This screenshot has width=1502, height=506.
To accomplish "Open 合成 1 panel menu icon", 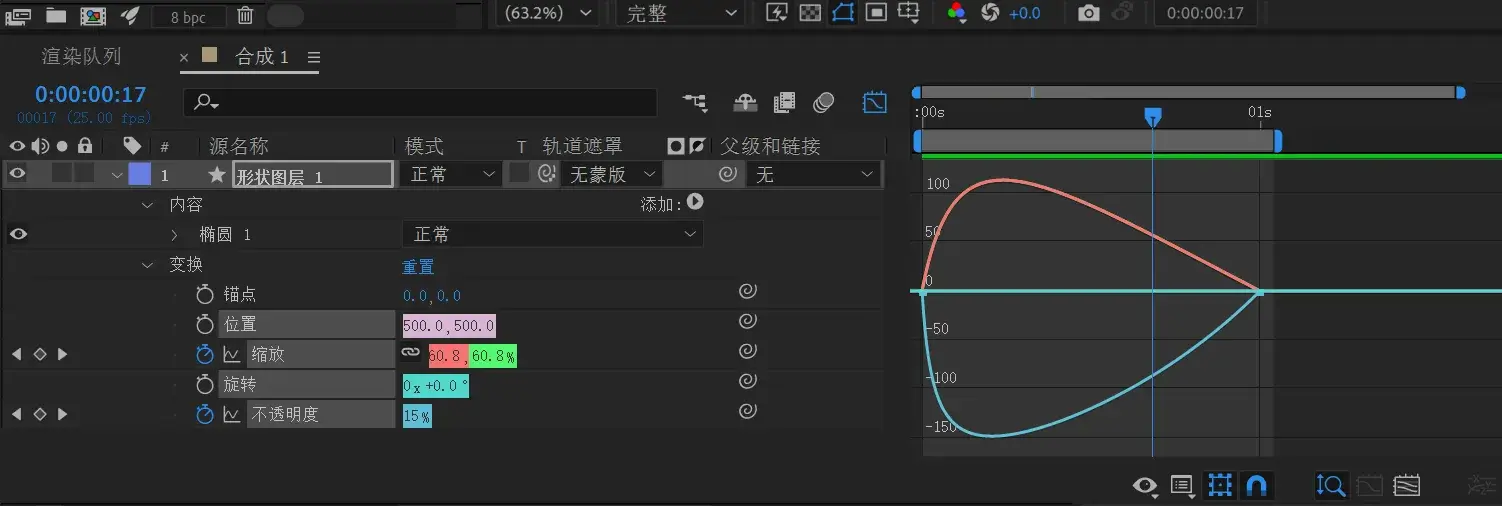I will pos(314,58).
